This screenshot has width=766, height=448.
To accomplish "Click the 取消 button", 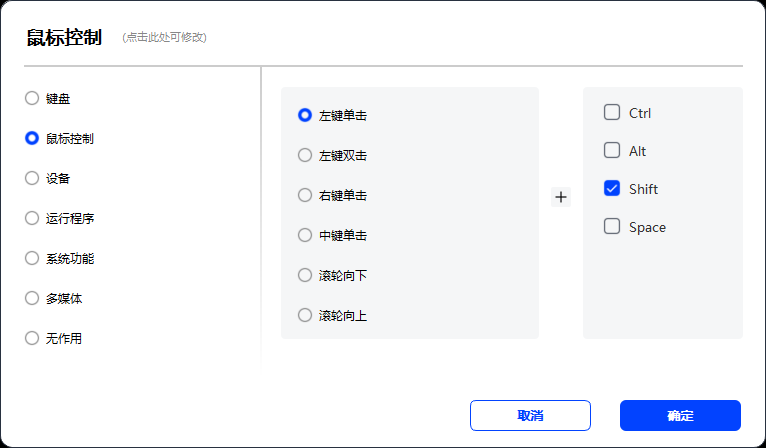I will tap(531, 416).
